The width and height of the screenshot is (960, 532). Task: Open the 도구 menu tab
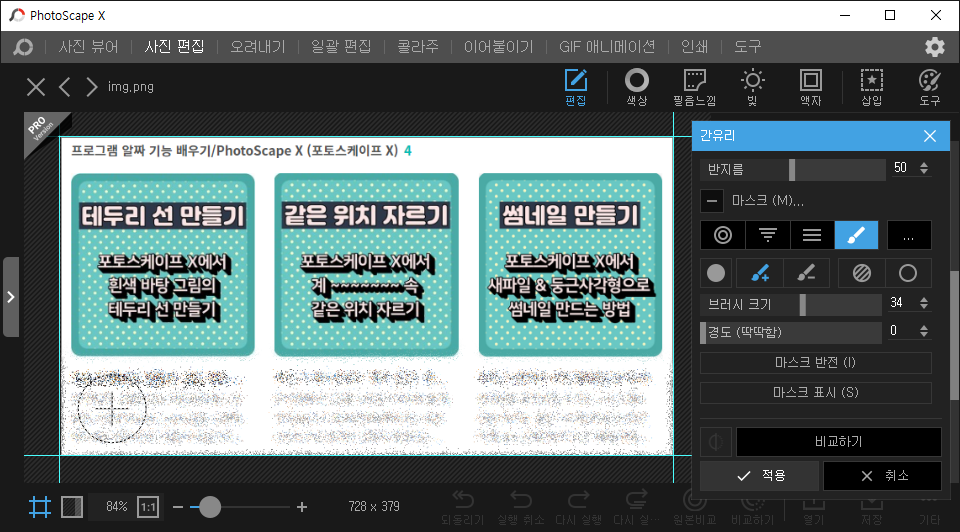(748, 47)
